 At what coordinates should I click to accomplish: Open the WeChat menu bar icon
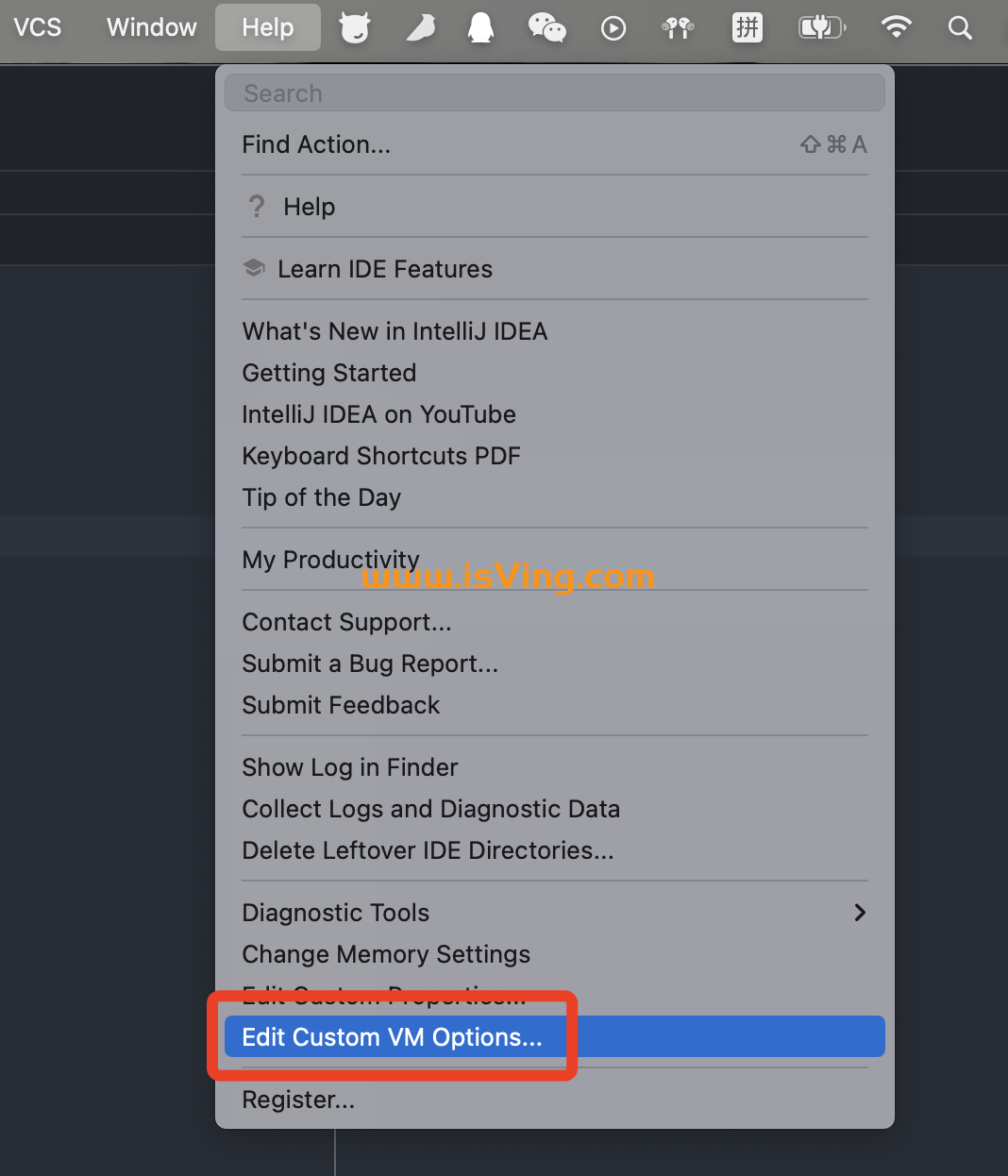click(x=547, y=28)
